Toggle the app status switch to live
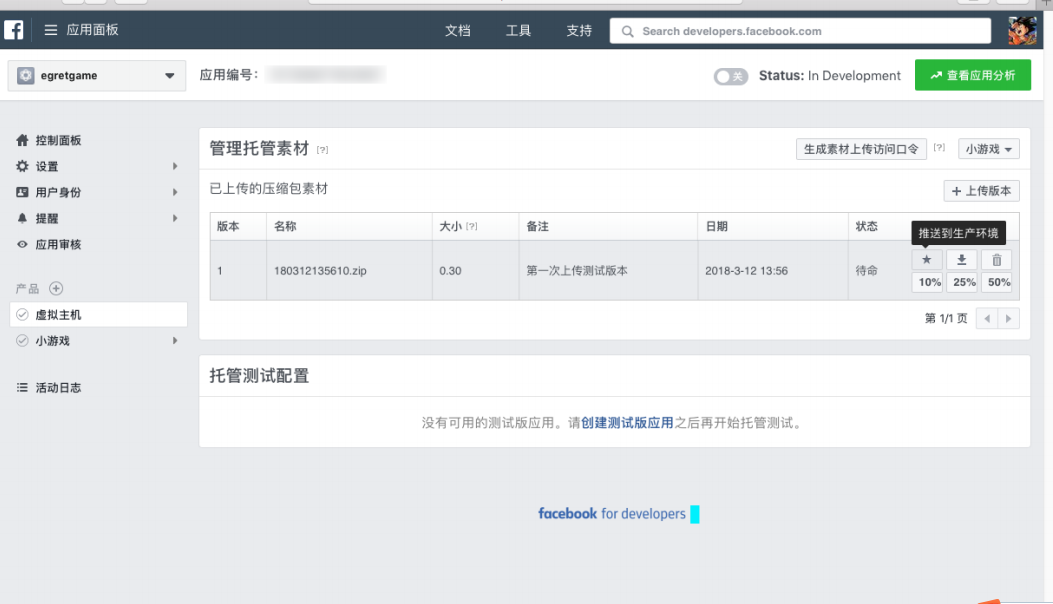1053x604 pixels. [x=731, y=75]
